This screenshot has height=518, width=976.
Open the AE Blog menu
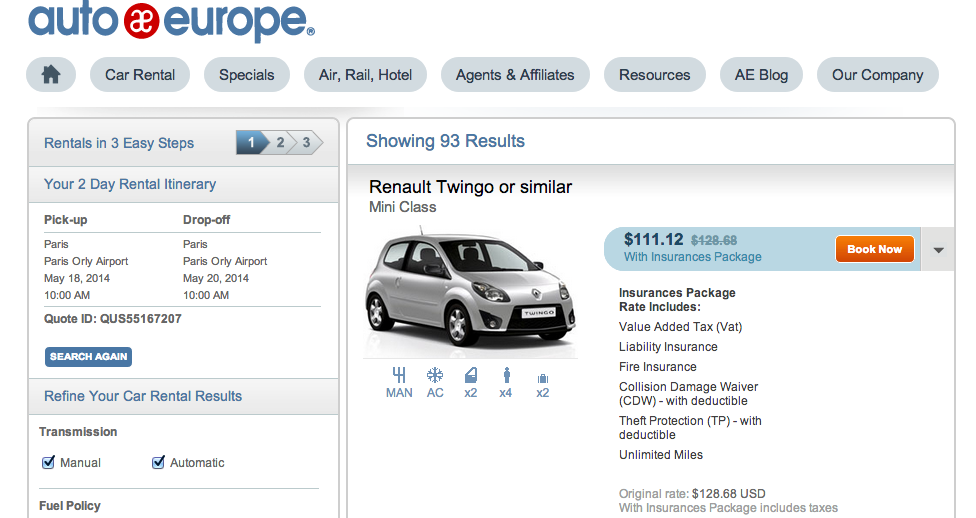(x=761, y=75)
